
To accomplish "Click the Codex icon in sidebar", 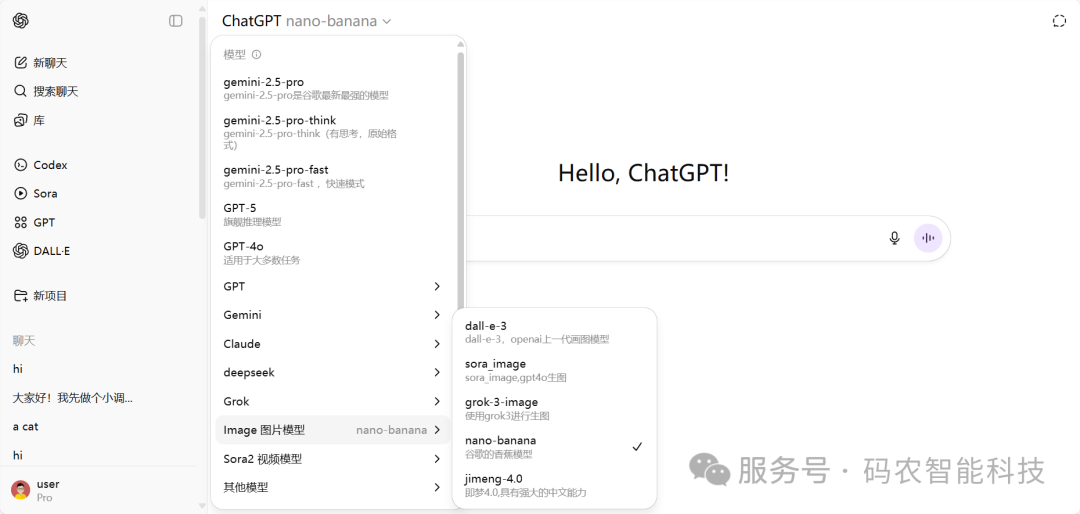I will (21, 165).
